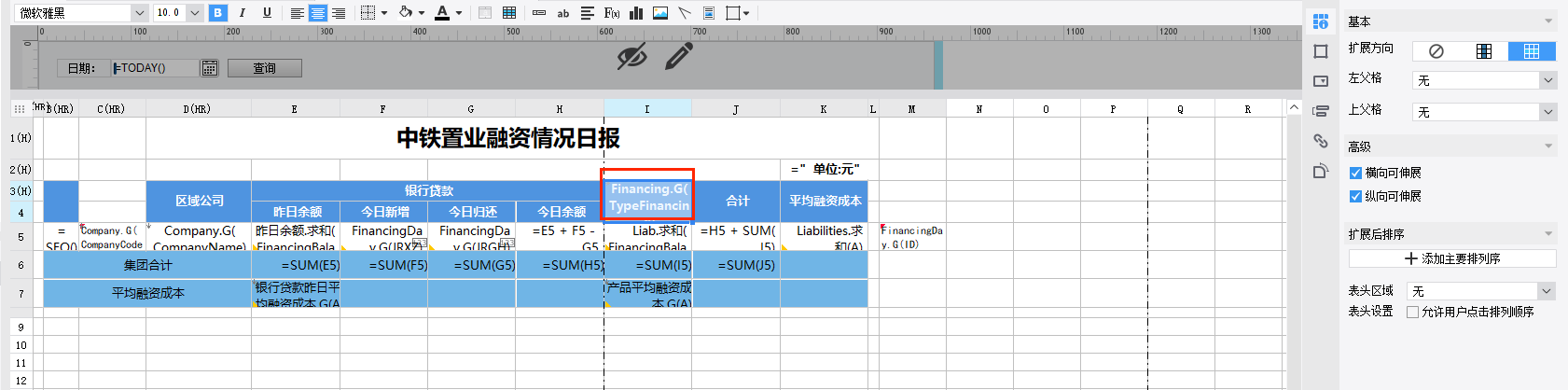Image resolution: width=1568 pixels, height=390 pixels.
Task: Click the cell border style icon
Action: [x=368, y=13]
